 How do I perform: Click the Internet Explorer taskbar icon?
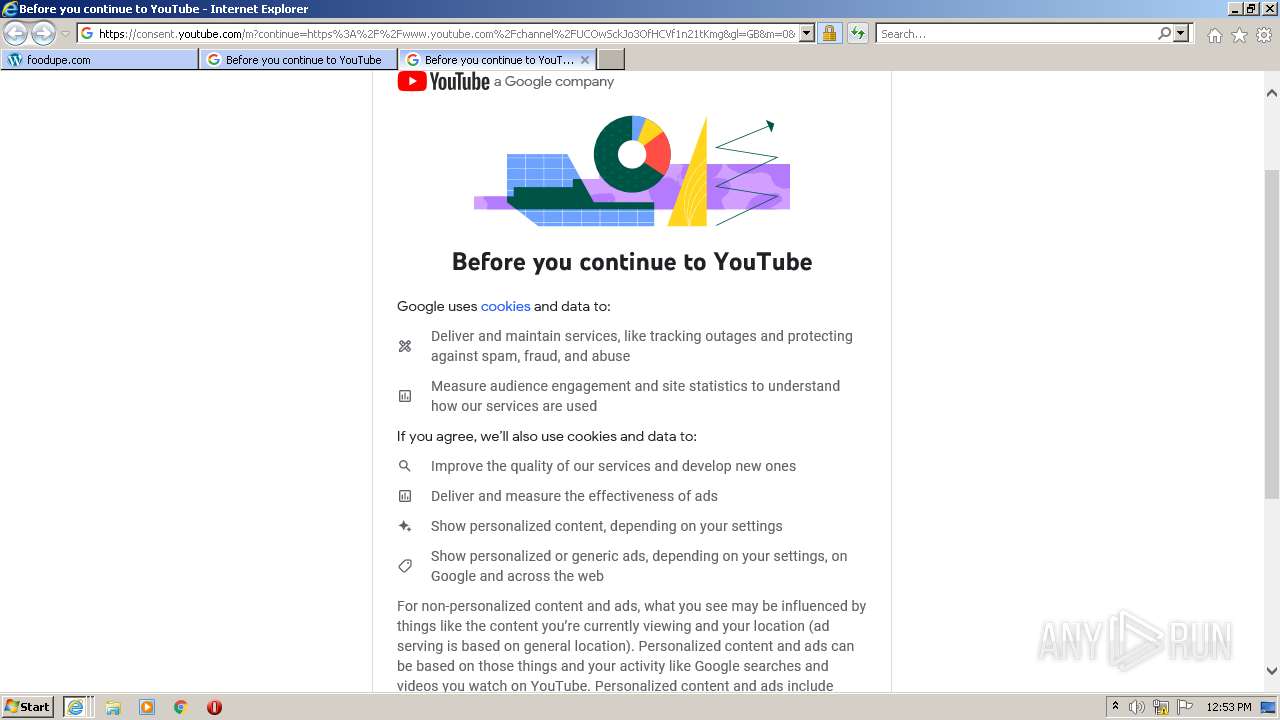(75, 707)
